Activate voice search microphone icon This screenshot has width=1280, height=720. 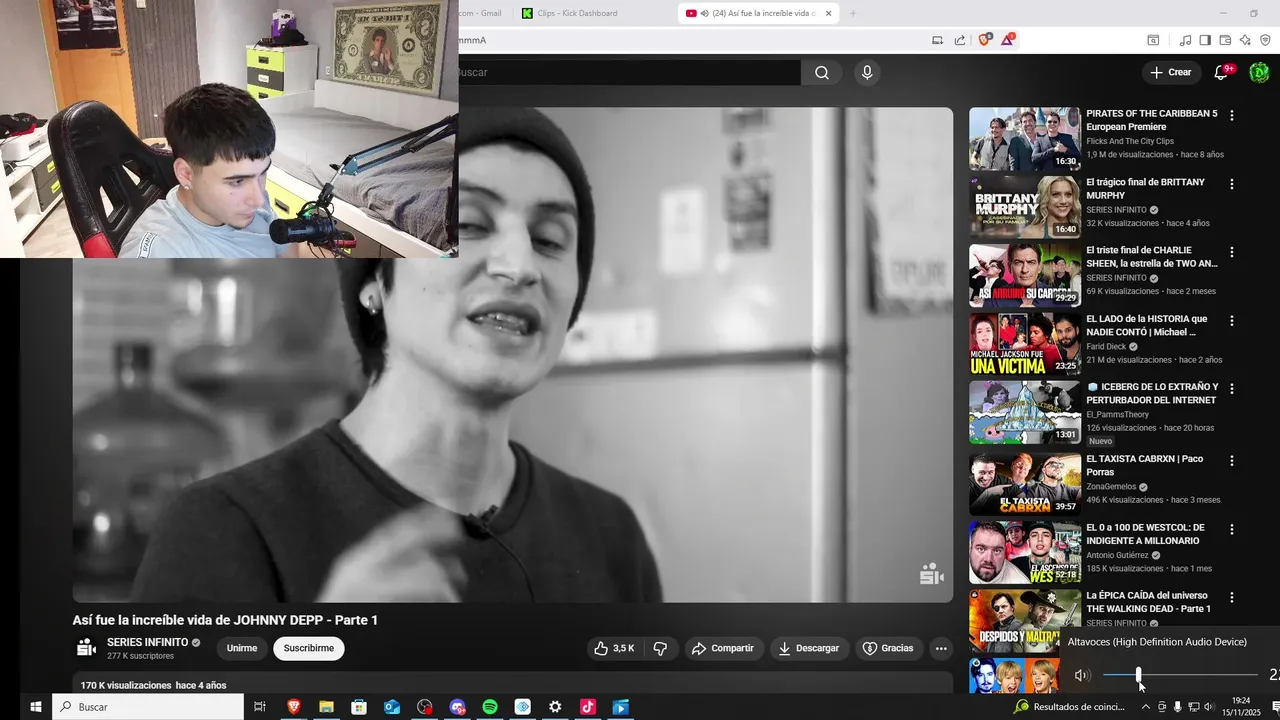(867, 72)
